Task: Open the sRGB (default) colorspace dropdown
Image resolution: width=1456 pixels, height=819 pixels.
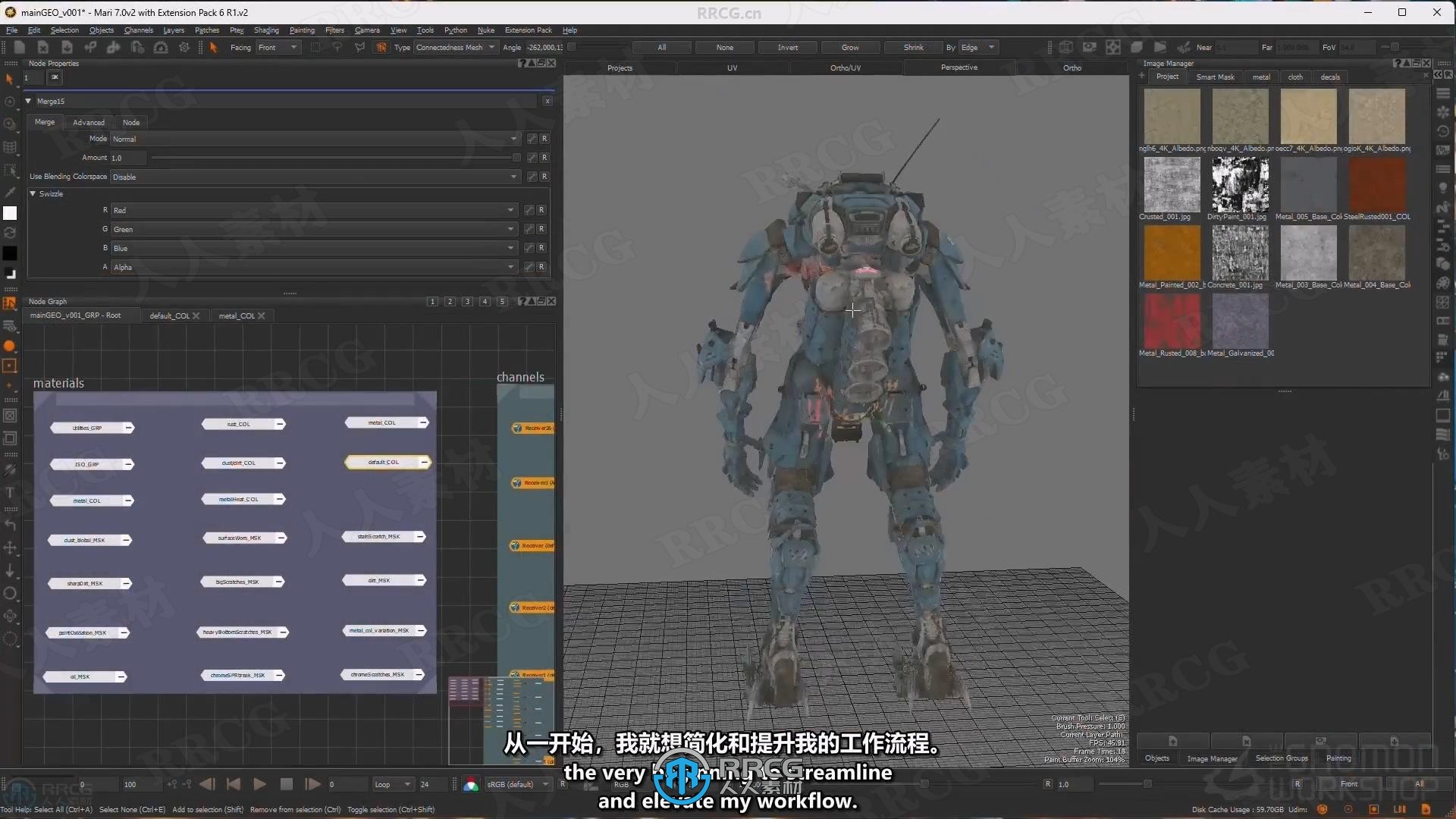Action: [x=518, y=785]
